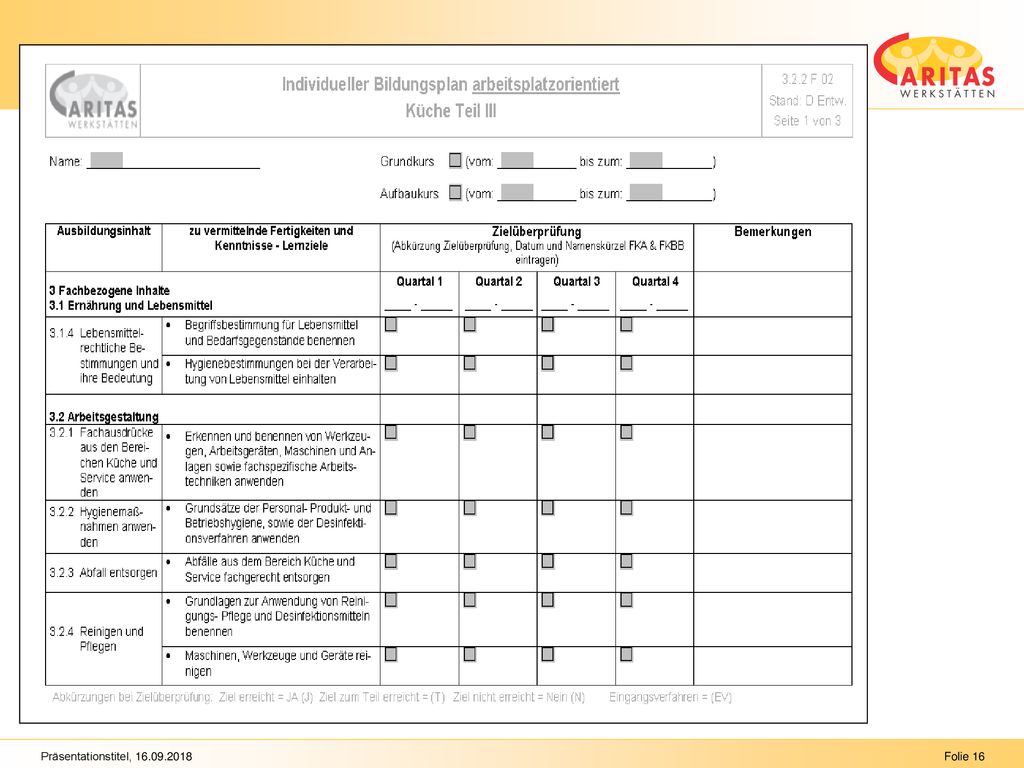
Task: Click the '3.2.2 Hygienemaßnahmen anwenden' row label
Action: pos(103,526)
